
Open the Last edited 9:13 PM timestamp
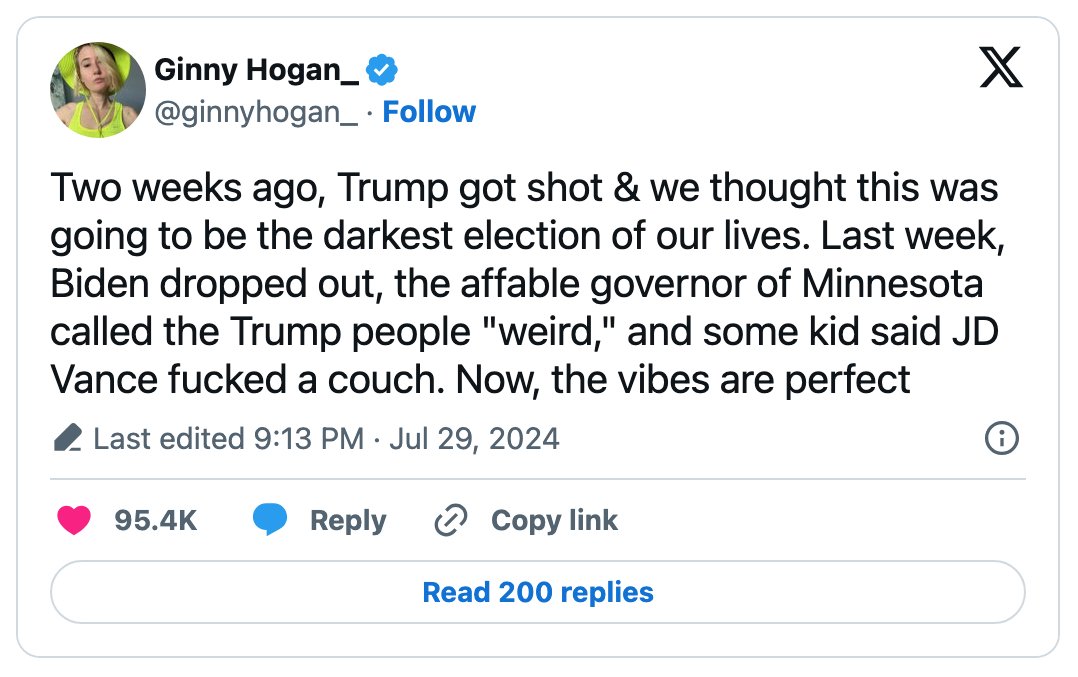pyautogui.click(x=228, y=439)
